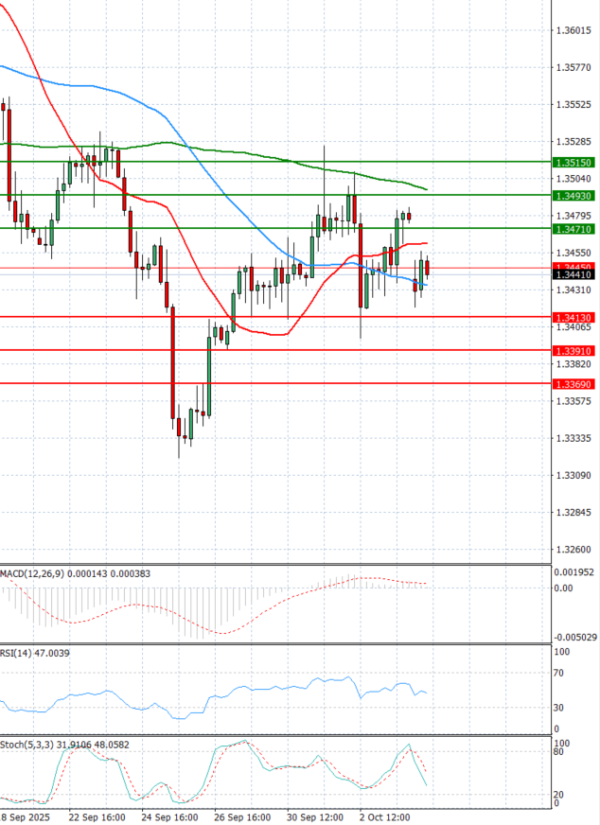This screenshot has width=600, height=825.
Task: Click the RSI scale 70 level label
Action: tap(562, 674)
